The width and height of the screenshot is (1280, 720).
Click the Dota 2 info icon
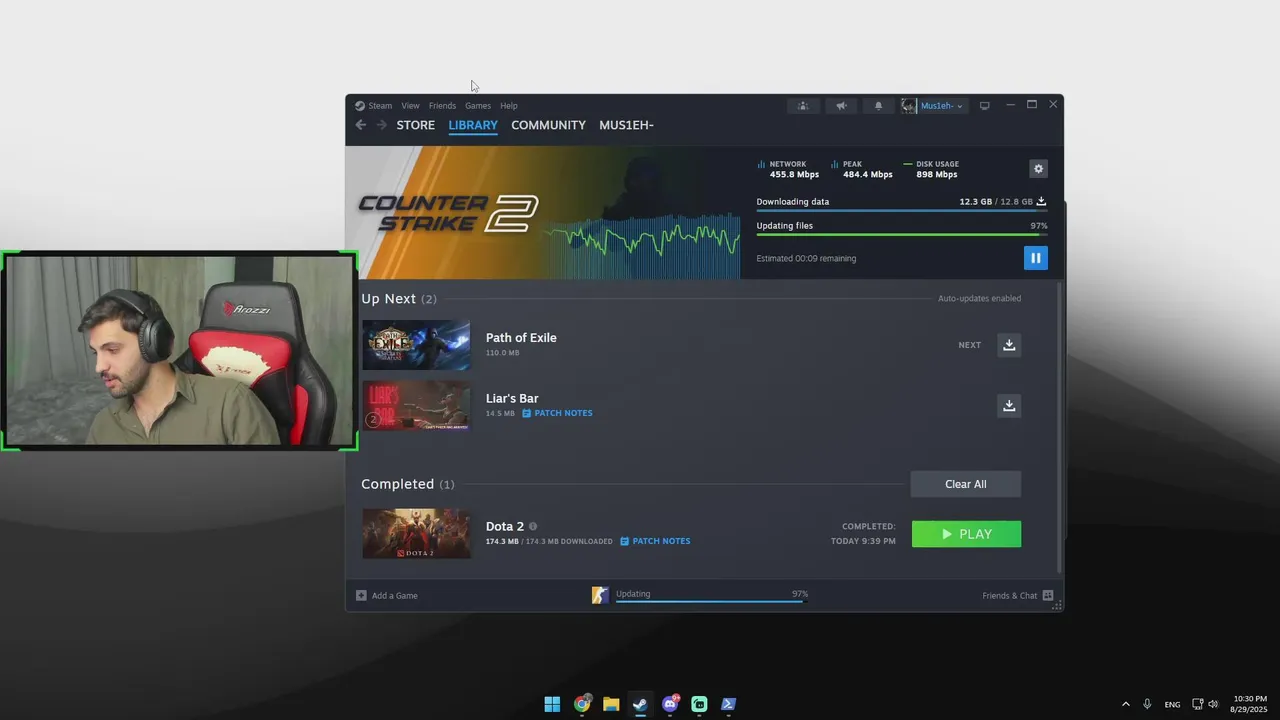[533, 526]
